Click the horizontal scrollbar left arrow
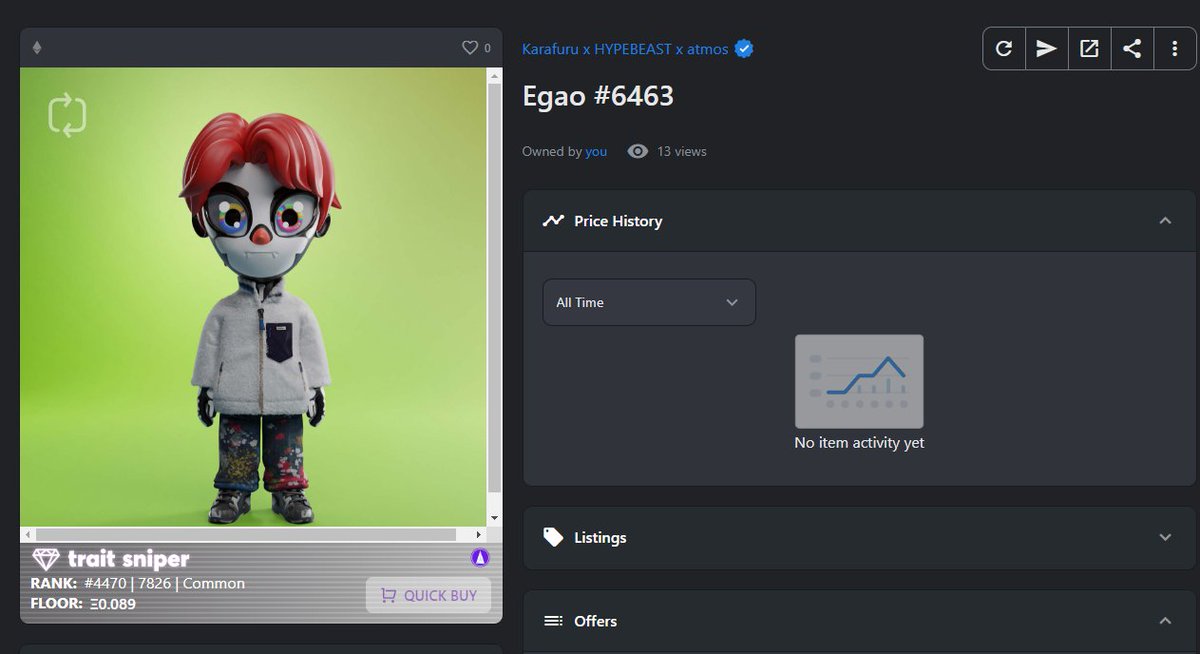Image resolution: width=1200 pixels, height=654 pixels. point(28,534)
